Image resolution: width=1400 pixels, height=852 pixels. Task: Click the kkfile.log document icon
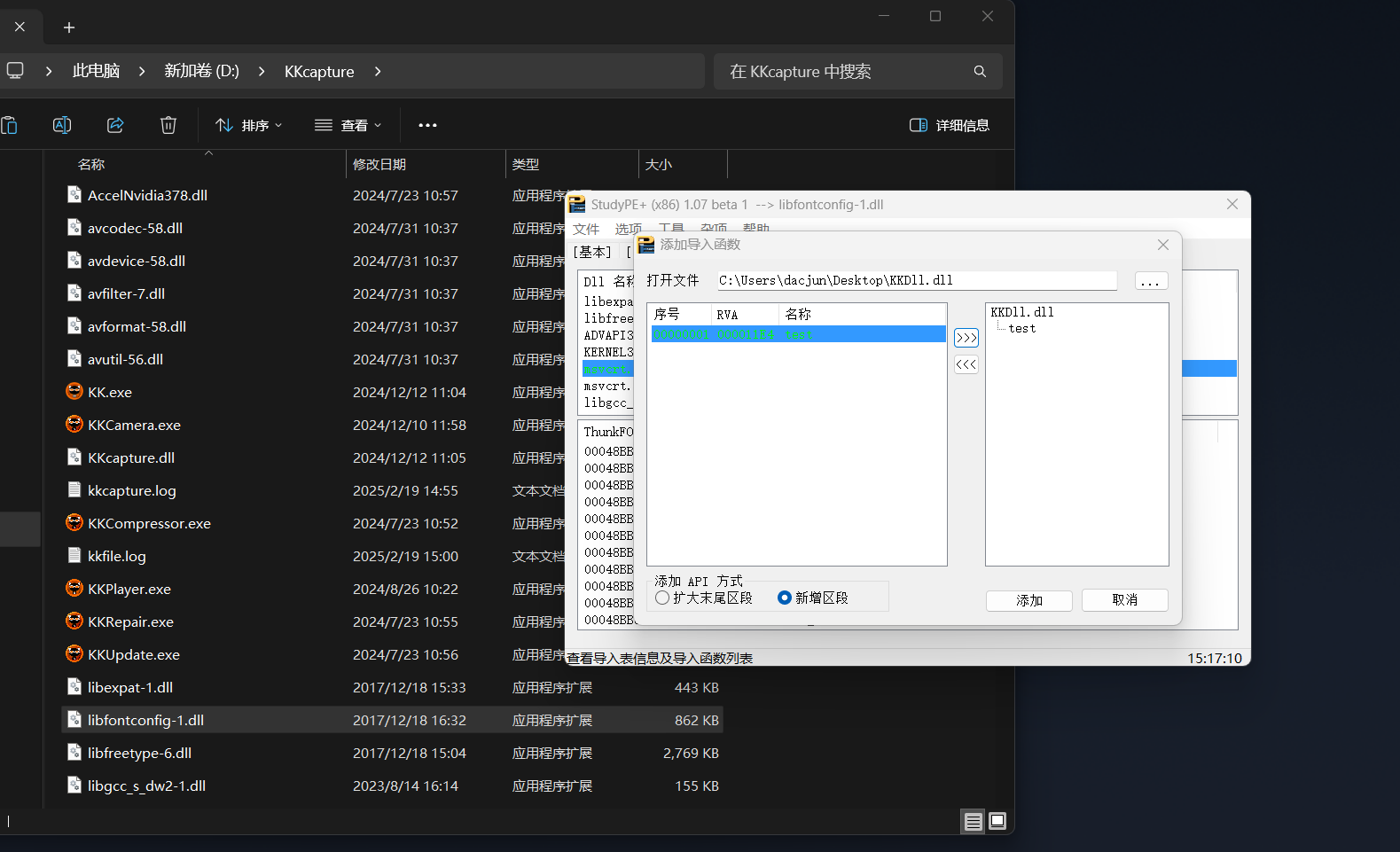(74, 556)
